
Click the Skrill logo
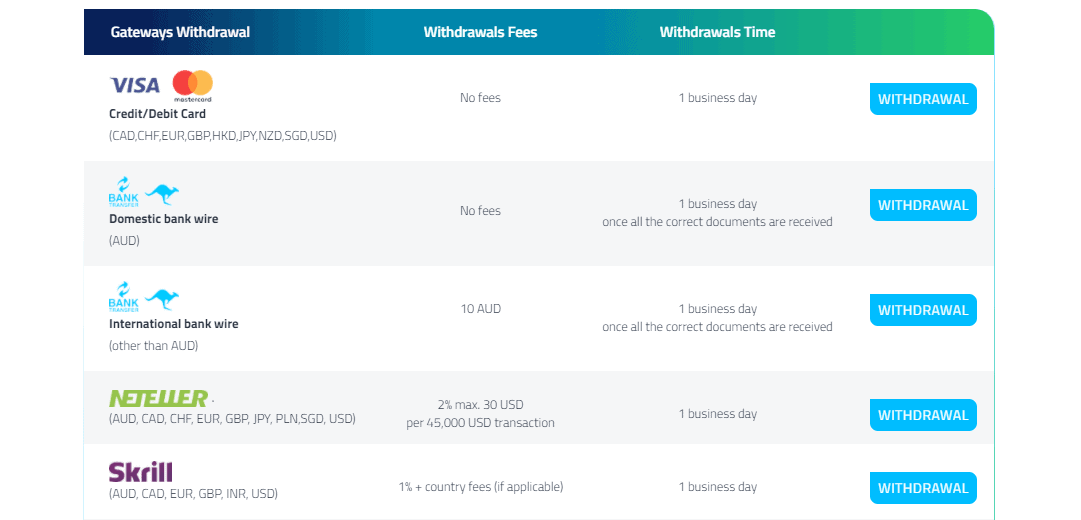[141, 472]
